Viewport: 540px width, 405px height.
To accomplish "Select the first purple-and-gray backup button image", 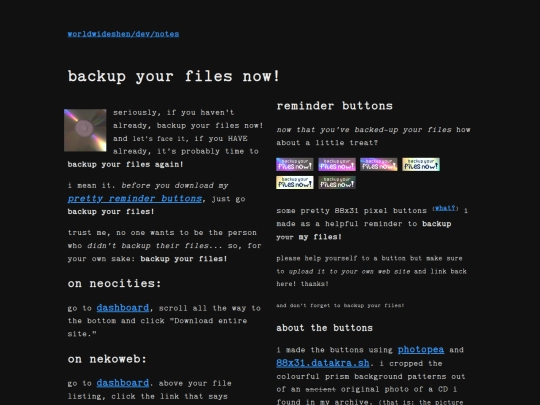I will point(295,164).
